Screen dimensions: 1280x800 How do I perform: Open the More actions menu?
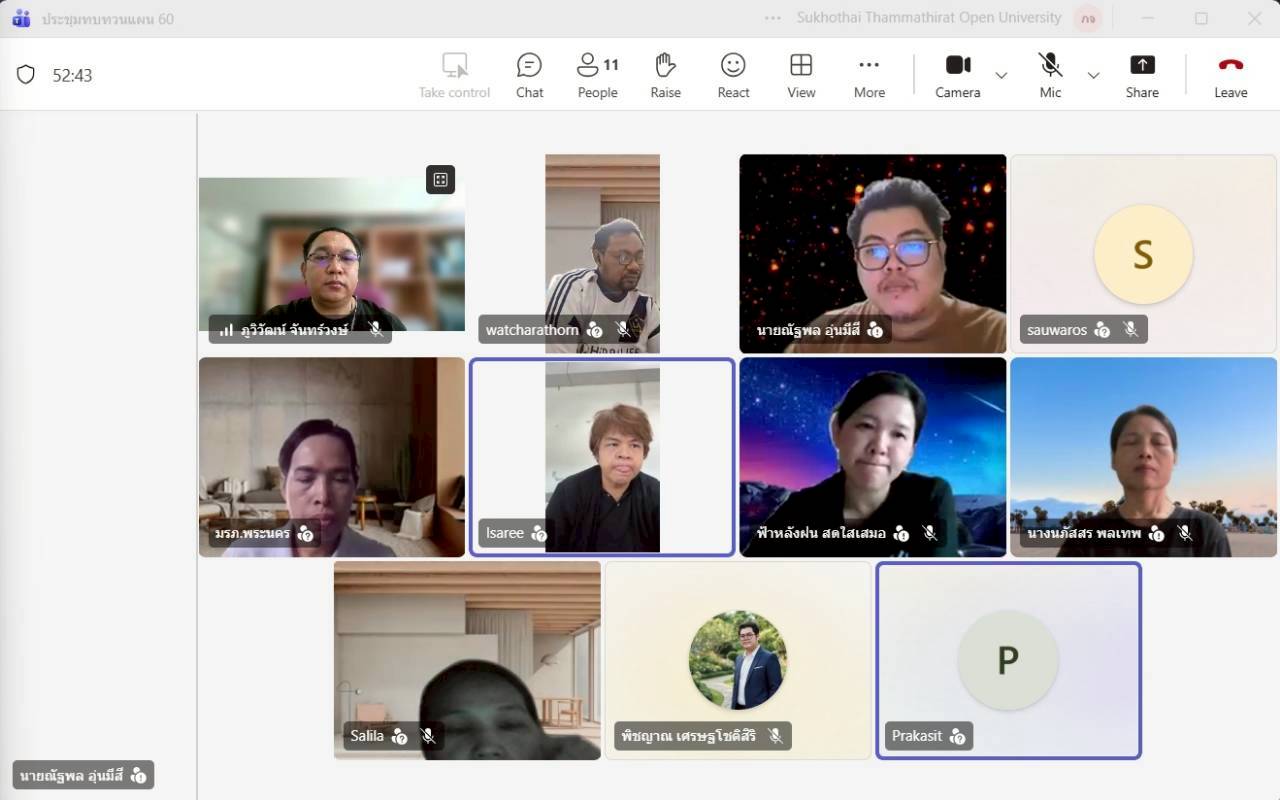(869, 76)
